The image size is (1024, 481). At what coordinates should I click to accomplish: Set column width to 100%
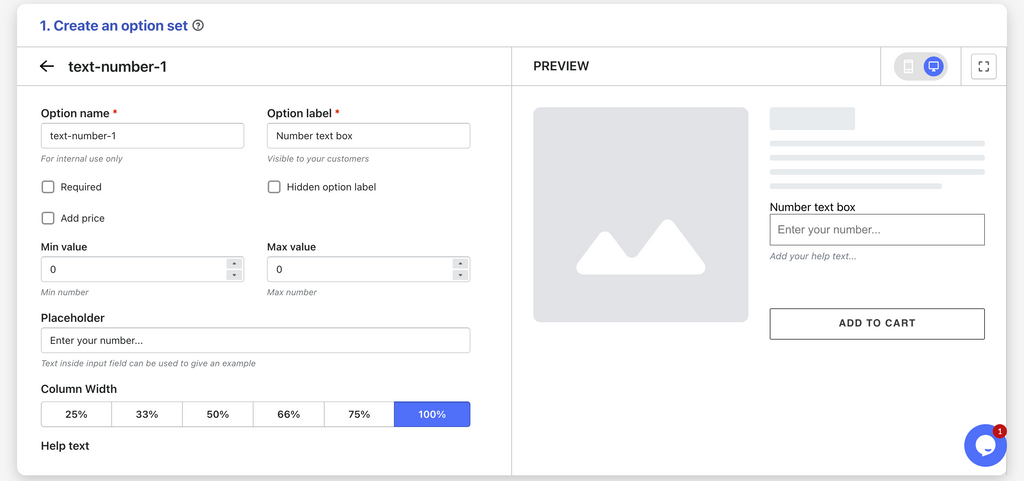(x=432, y=414)
